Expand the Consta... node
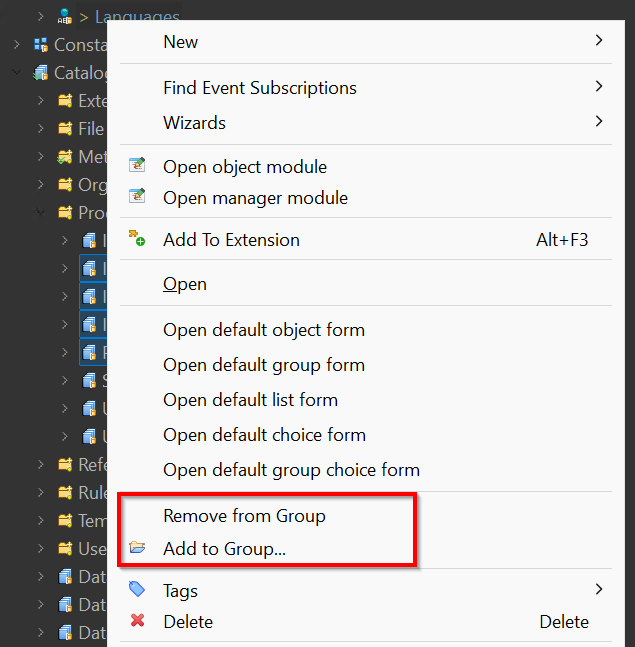Screen dimensions: 635x647 (17, 45)
